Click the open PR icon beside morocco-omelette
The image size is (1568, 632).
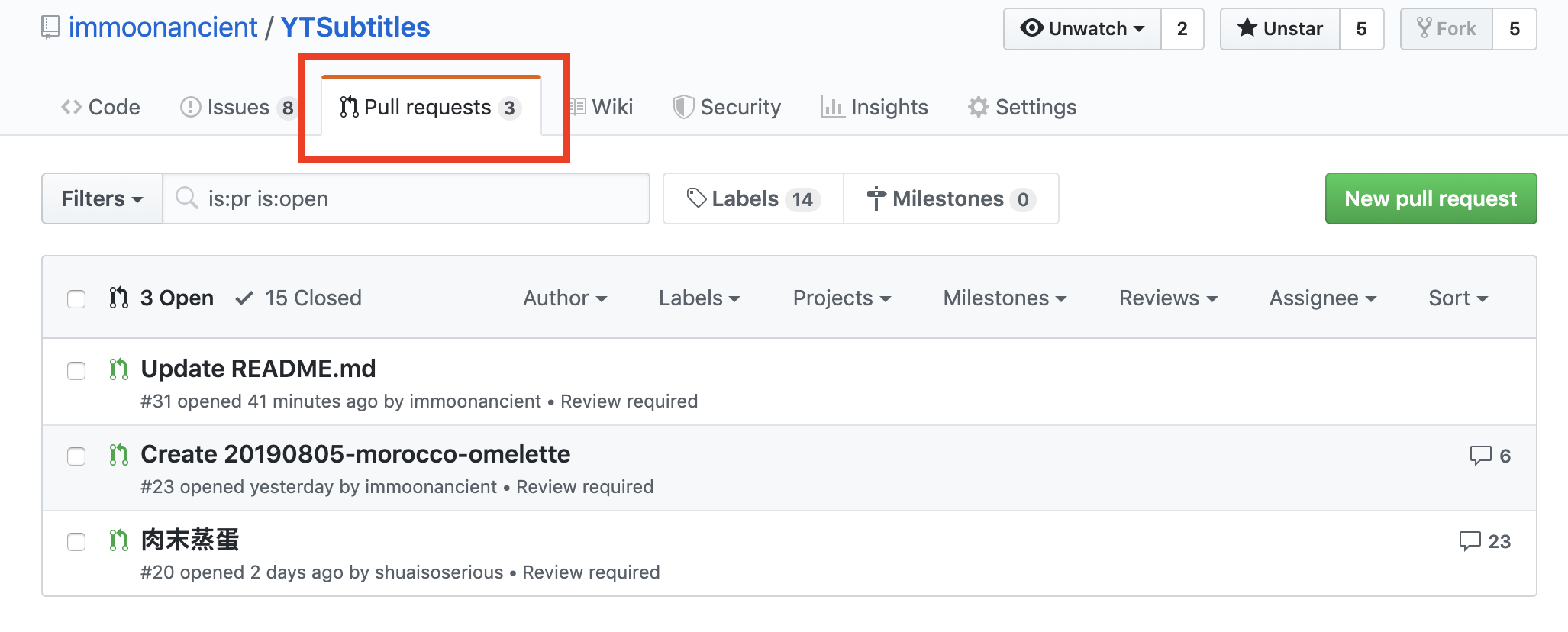point(118,455)
